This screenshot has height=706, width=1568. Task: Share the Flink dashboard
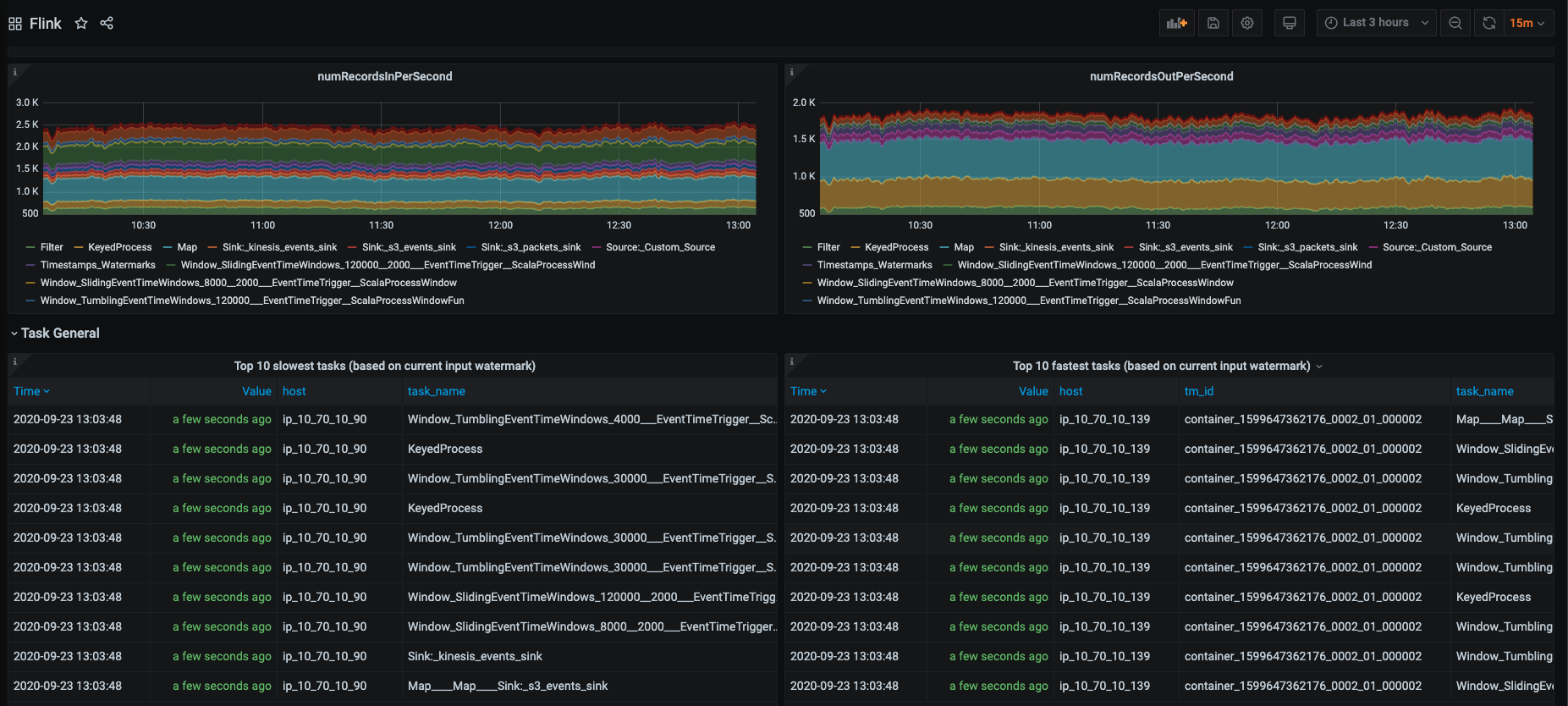tap(107, 24)
